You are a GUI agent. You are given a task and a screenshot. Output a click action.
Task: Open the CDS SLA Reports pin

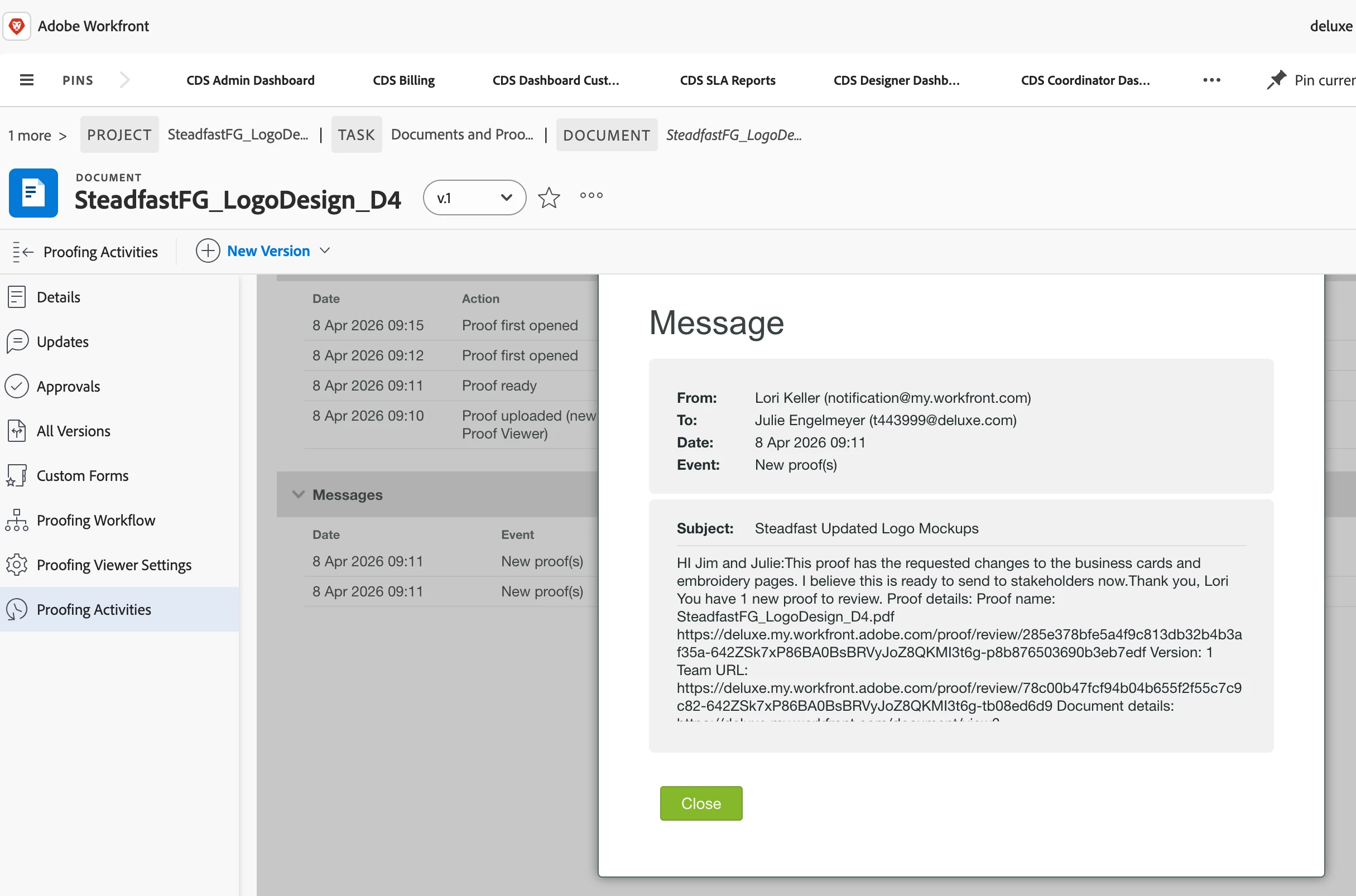tap(727, 80)
